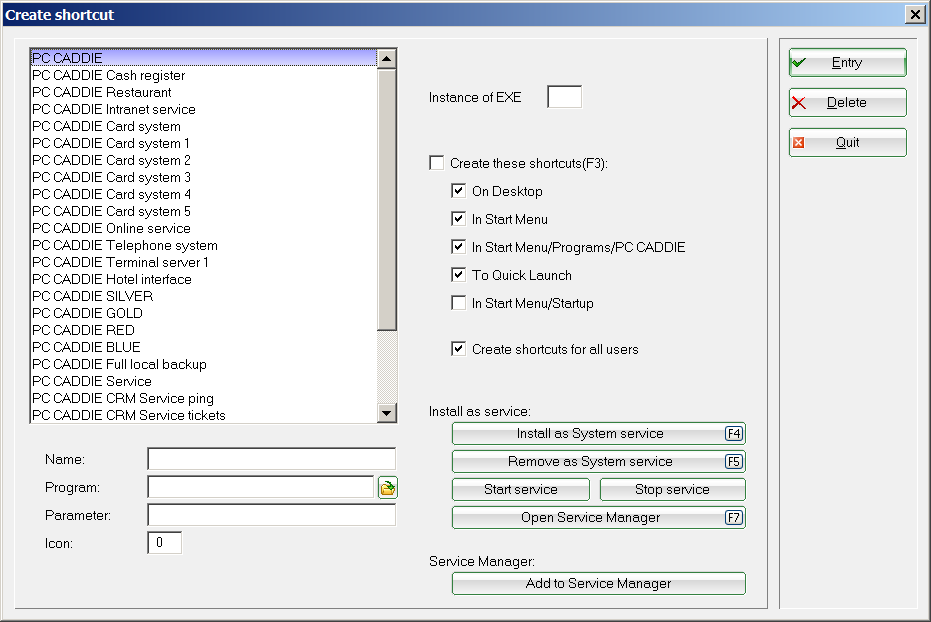This screenshot has width=931, height=622.
Task: Uncheck To Quick Launch option
Action: tap(458, 274)
